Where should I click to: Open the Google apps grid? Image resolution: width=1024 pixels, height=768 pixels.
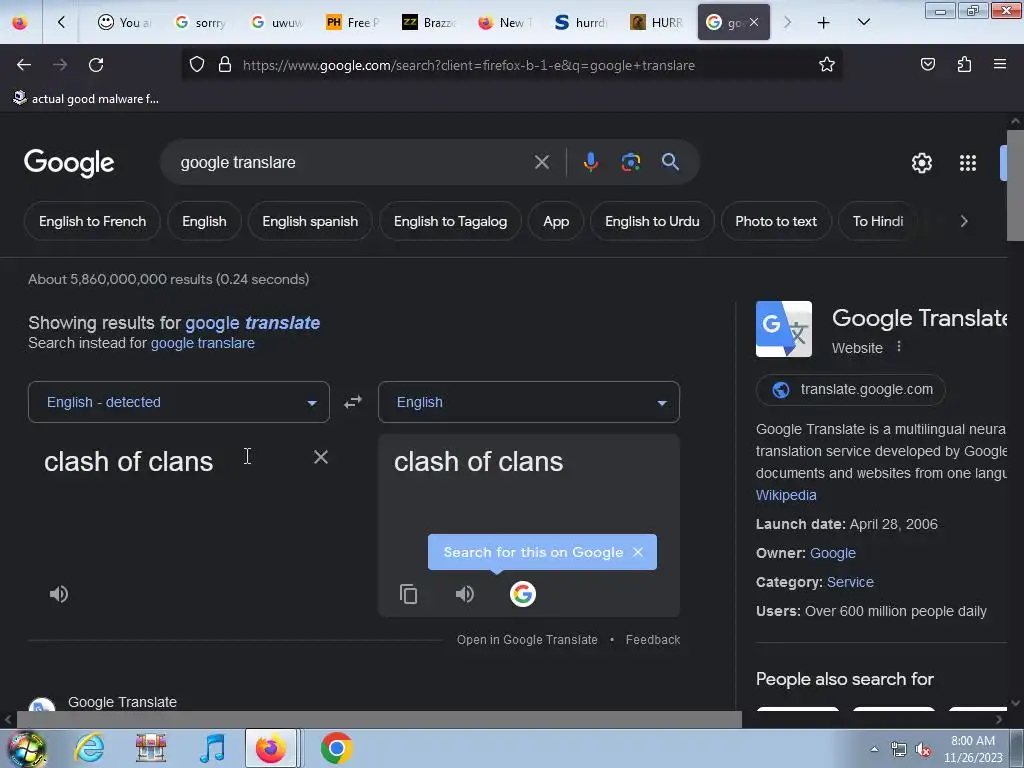[968, 163]
